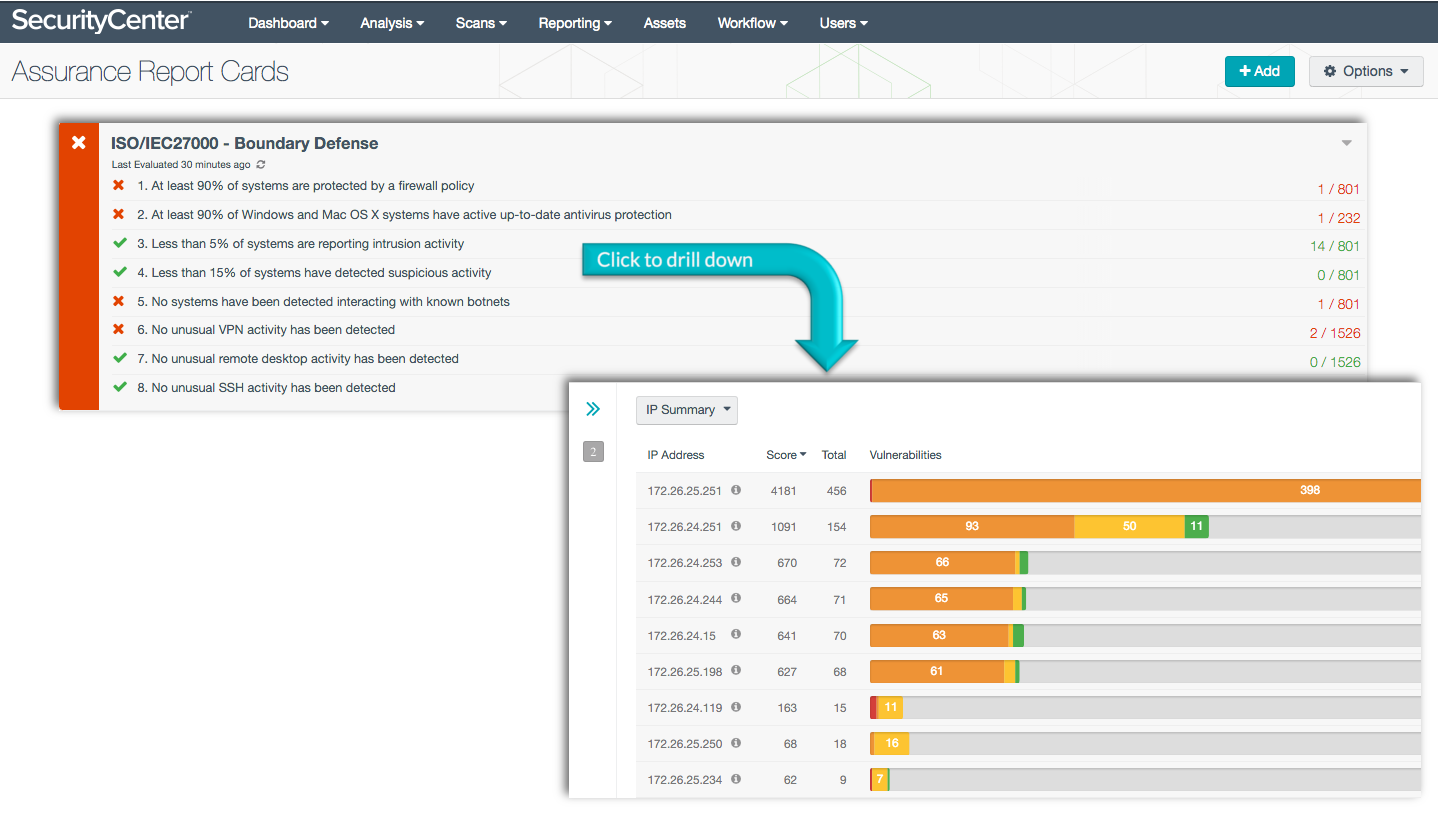
Task: Click the green check beside remote desktop activity
Action: (120, 358)
